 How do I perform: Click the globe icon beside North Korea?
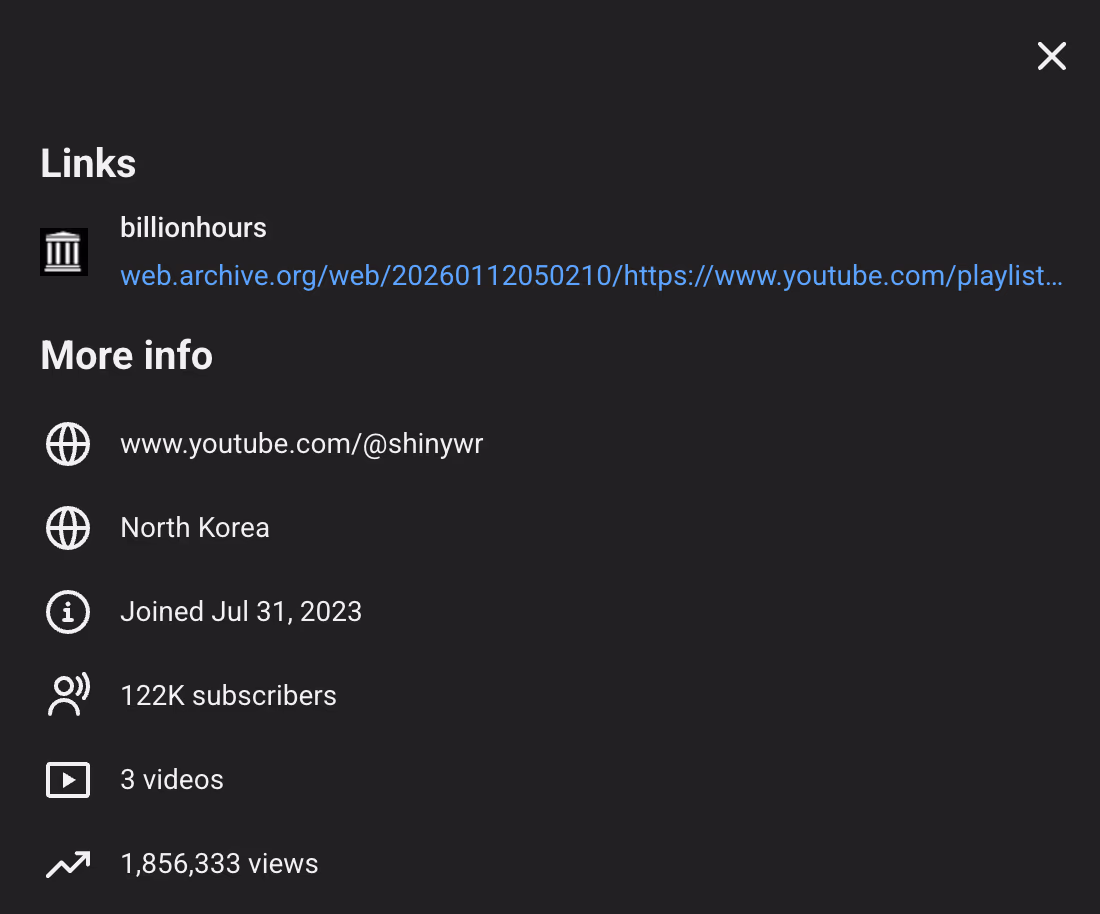click(68, 528)
